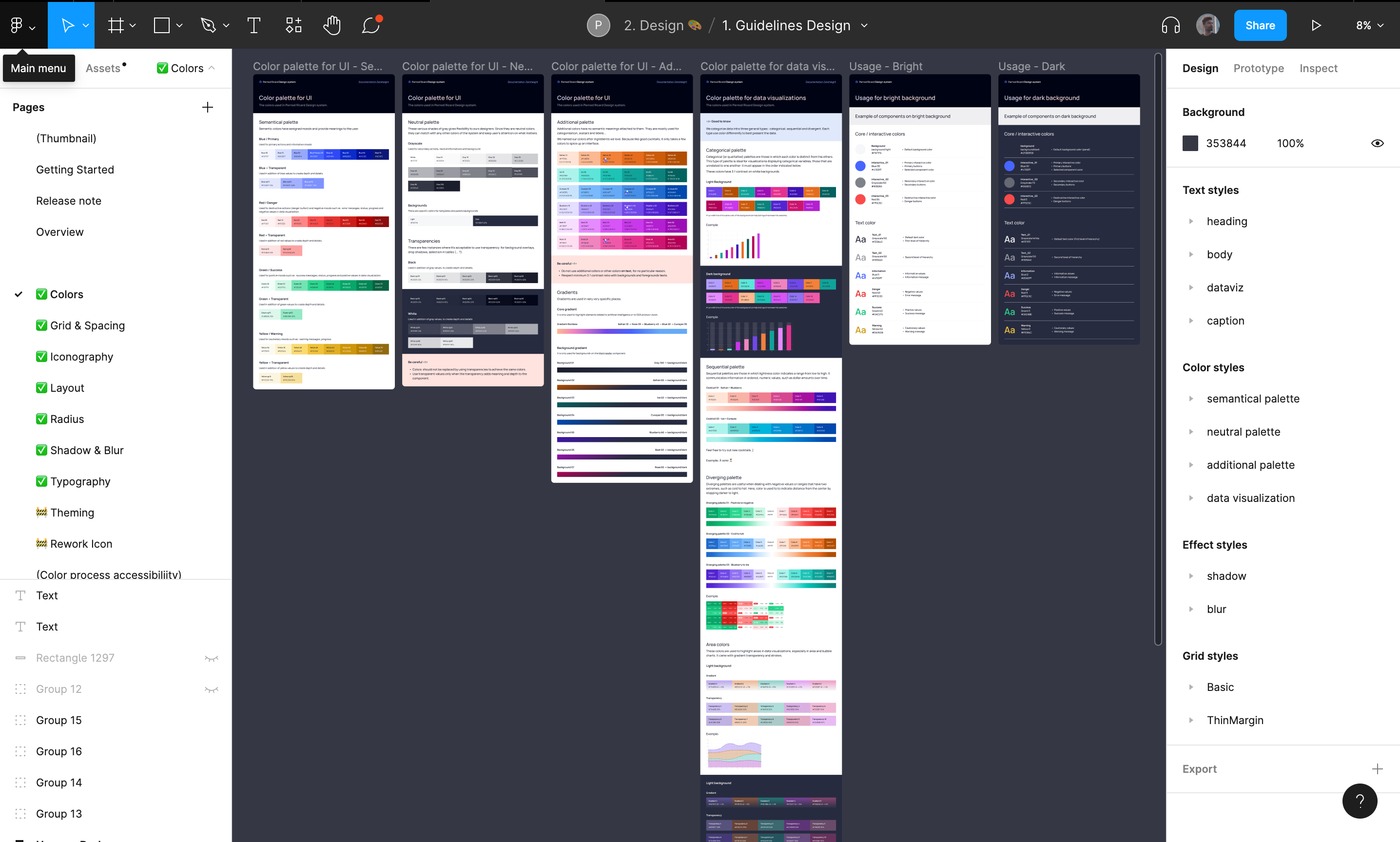This screenshot has width=1400, height=842.
Task: Select the Hand tool
Action: (x=331, y=25)
